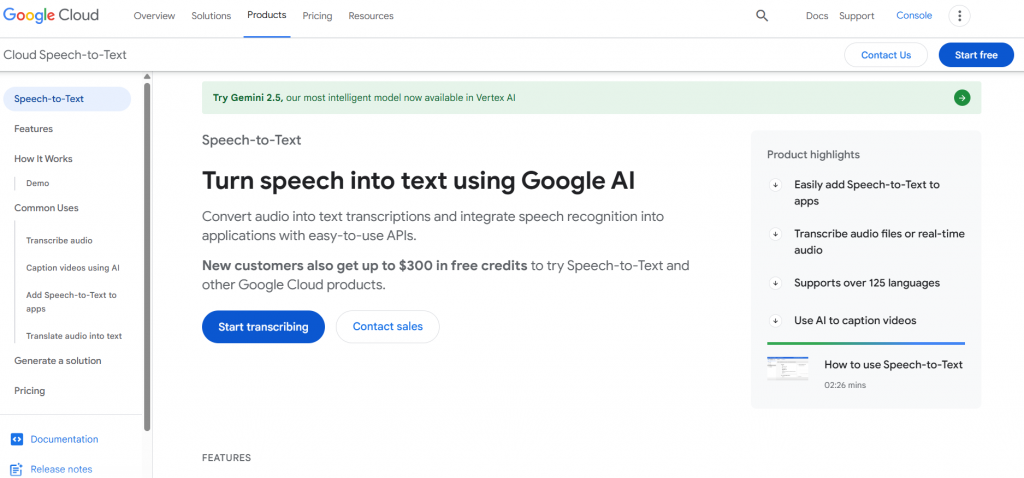
Task: Click the FEATURES section label
Action: tap(226, 458)
